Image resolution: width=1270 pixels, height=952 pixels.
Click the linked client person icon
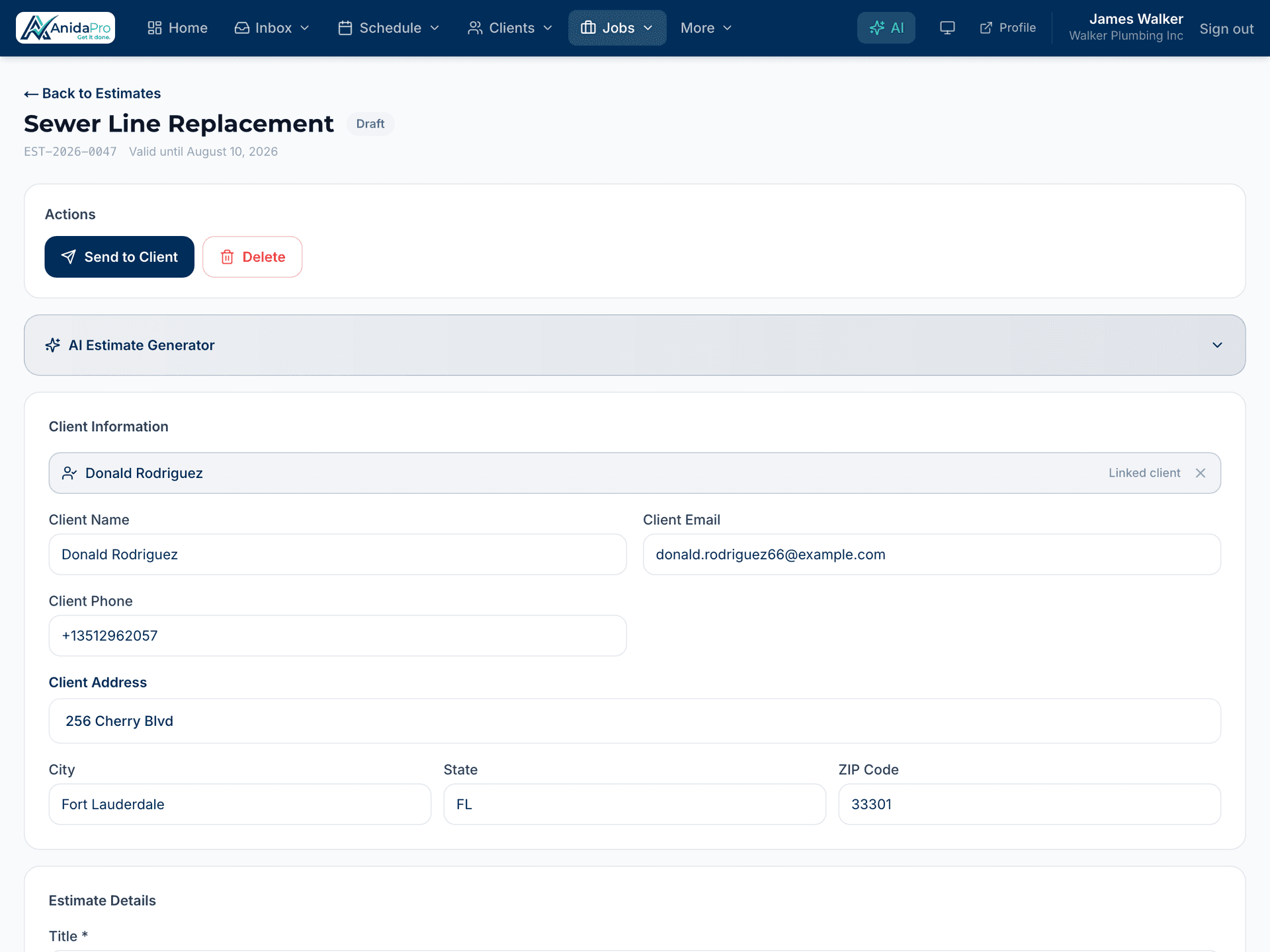tap(69, 473)
